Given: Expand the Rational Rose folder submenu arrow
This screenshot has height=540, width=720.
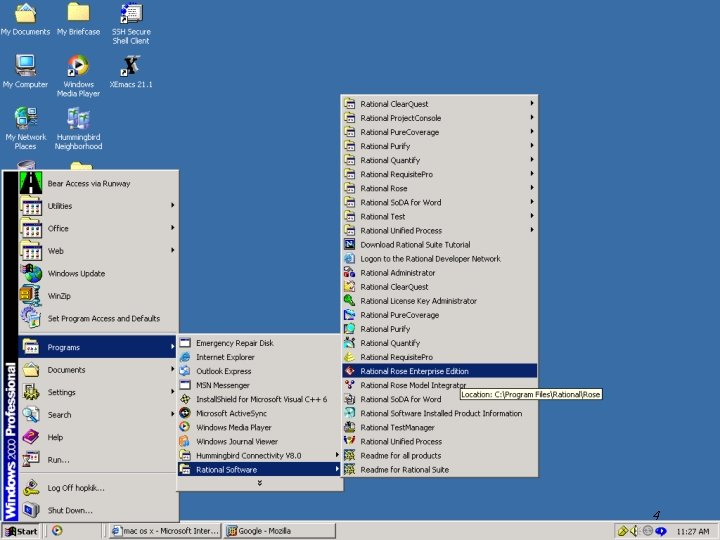Looking at the screenshot, I should (x=532, y=188).
